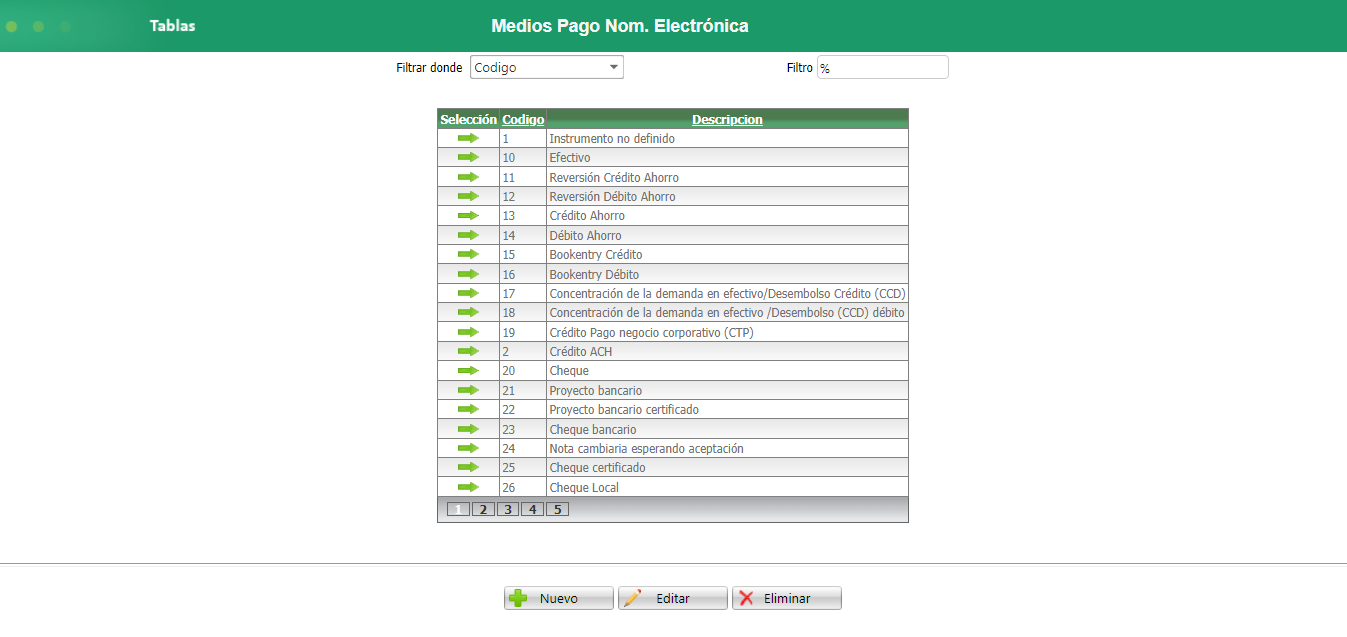Select arrow icon for code 20 Cheque
The image size is (1347, 637).
coord(468,370)
